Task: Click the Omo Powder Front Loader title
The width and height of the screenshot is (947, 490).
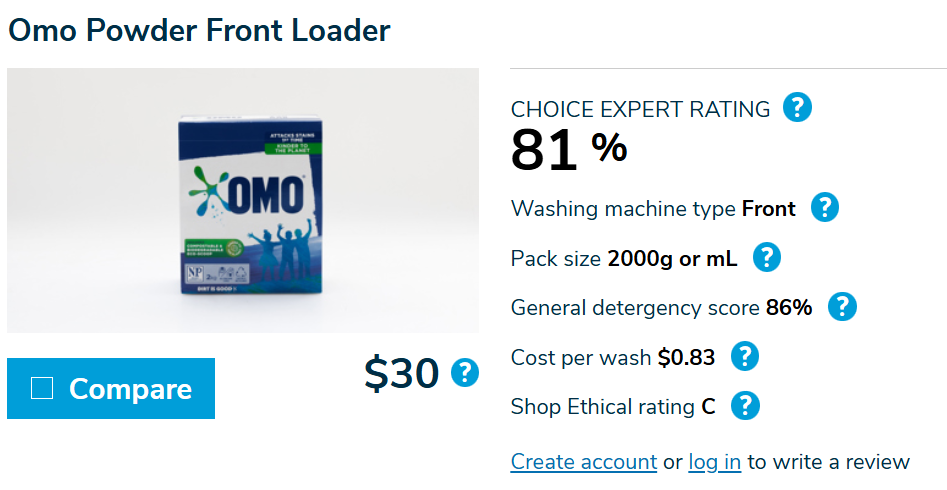Action: click(199, 30)
